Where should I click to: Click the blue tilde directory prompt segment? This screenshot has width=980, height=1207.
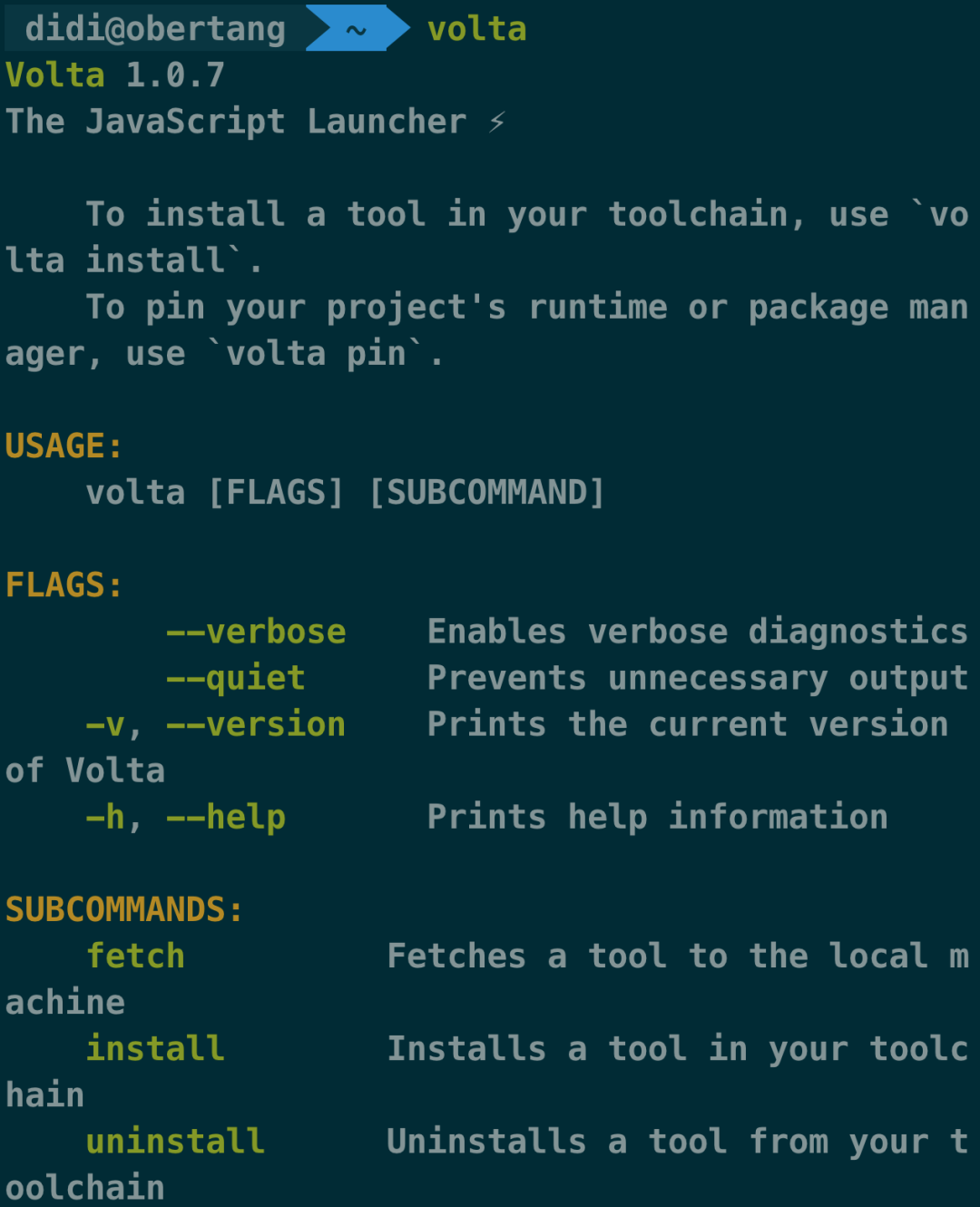point(356,28)
